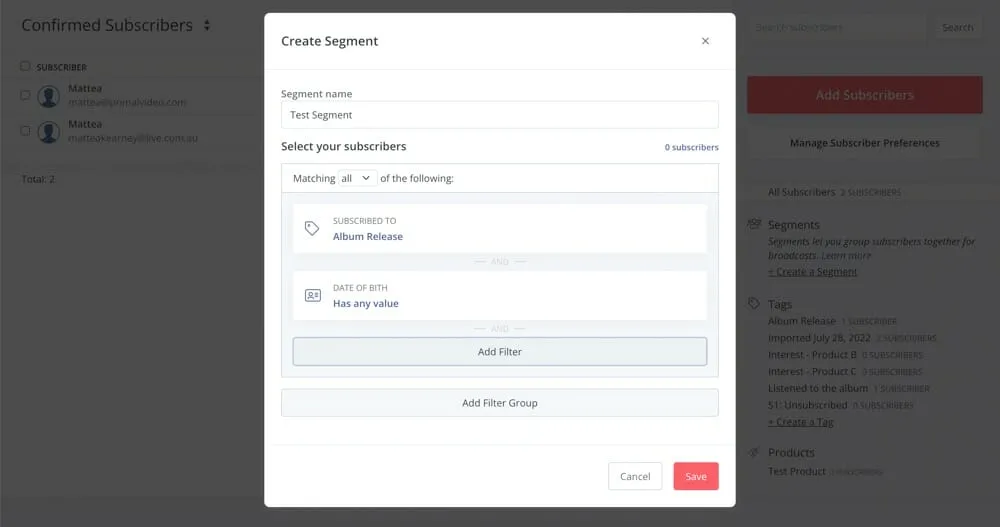Click the Tags icon in sidebar
1000x527 pixels.
754,303
